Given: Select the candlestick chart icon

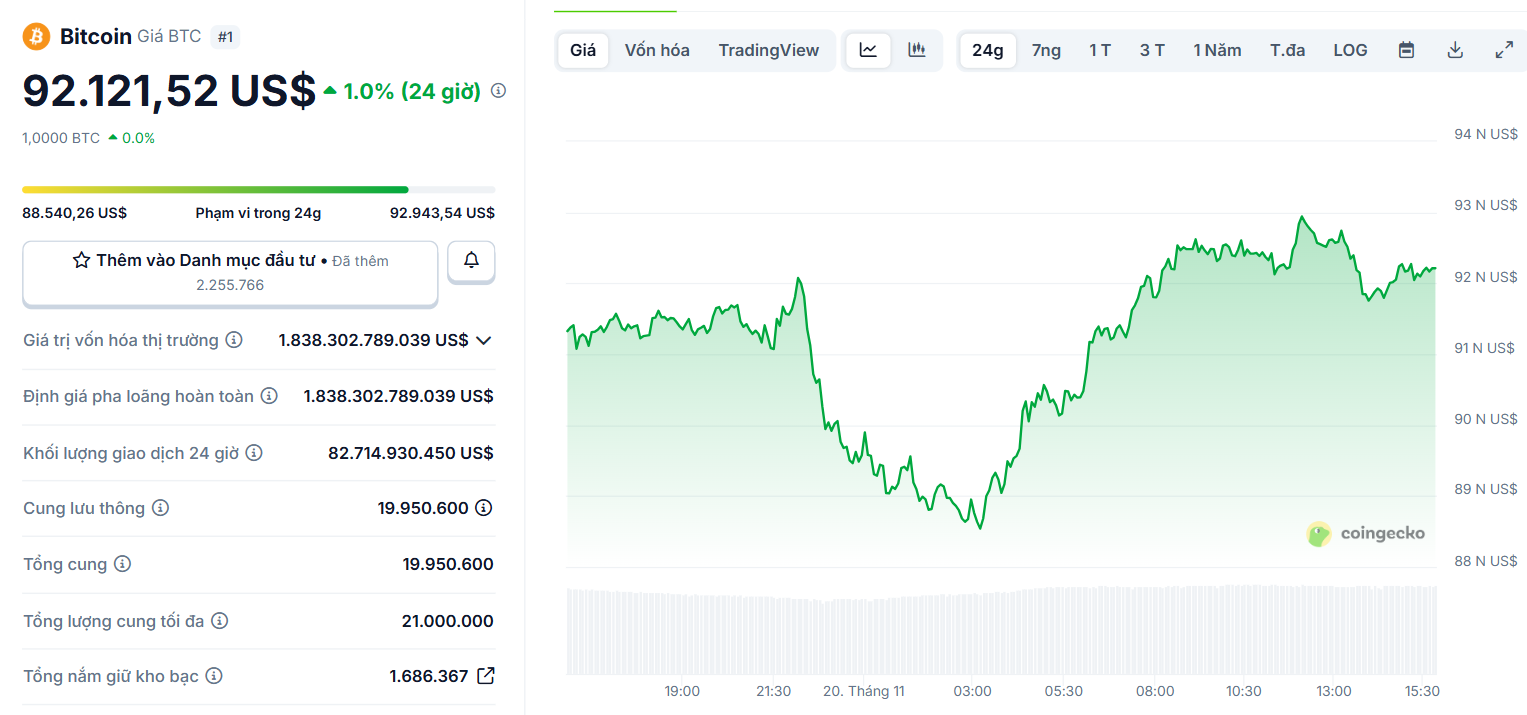Looking at the screenshot, I should (x=918, y=49).
